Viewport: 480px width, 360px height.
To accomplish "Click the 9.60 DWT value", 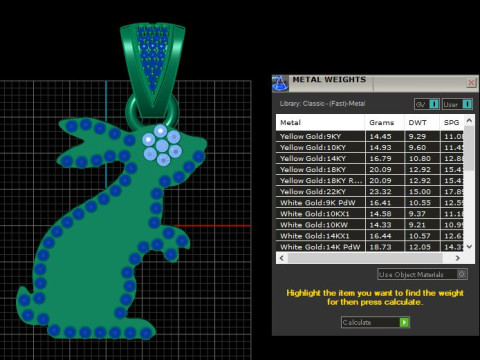I will [x=417, y=147].
